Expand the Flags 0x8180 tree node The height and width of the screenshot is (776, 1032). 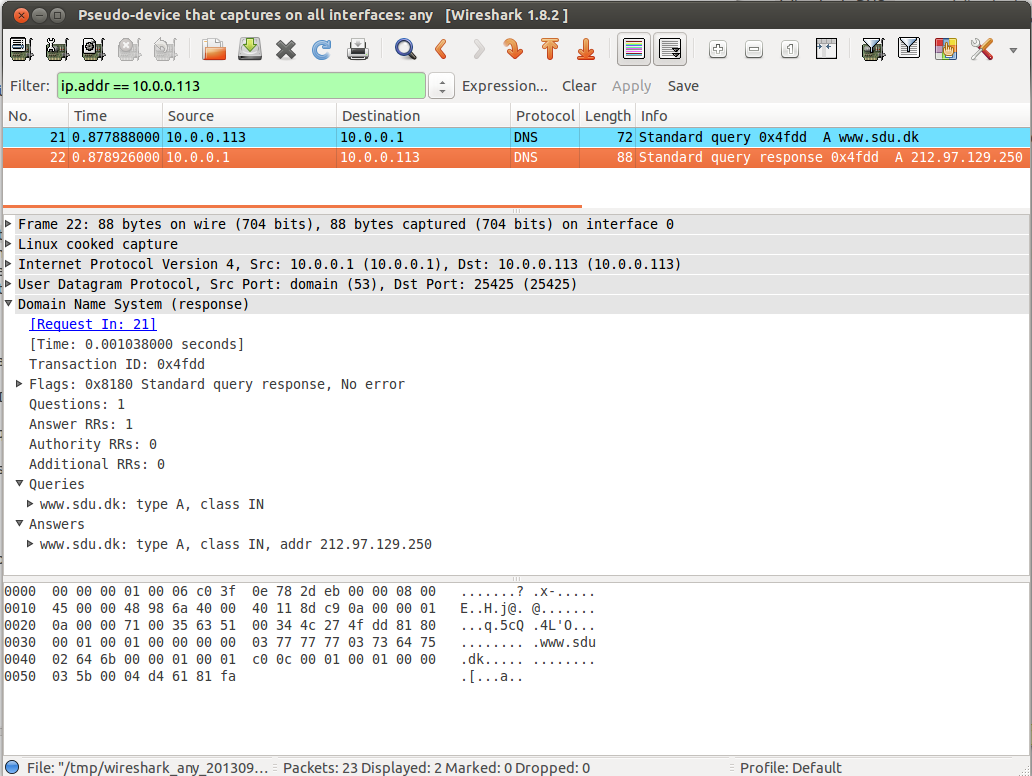pos(20,384)
